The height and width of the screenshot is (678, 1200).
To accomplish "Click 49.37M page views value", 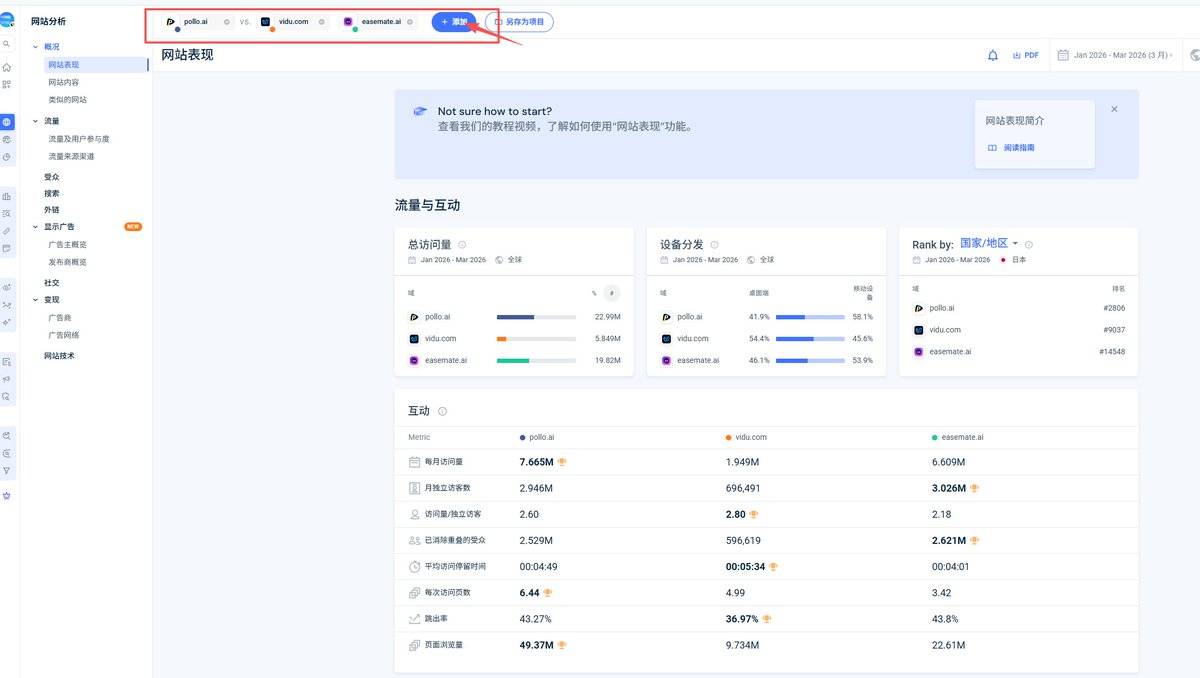I will [536, 645].
